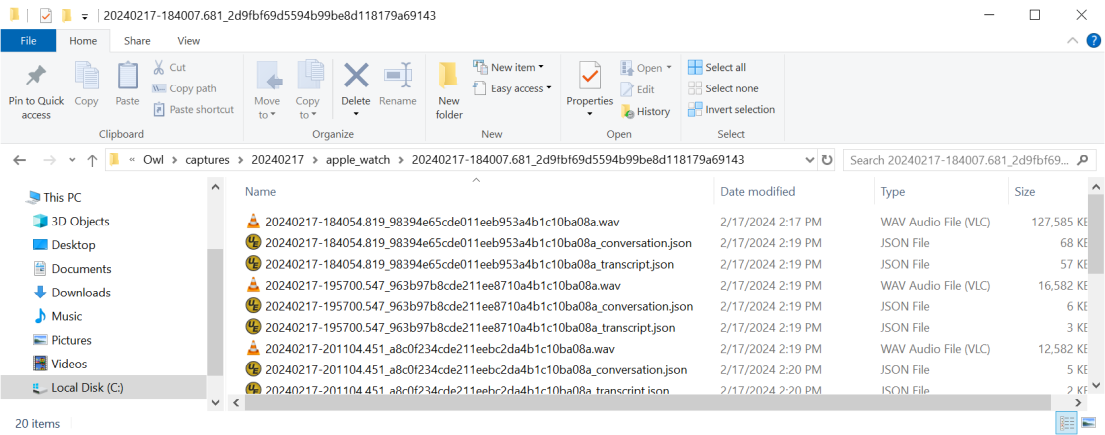Select Pictures in navigation pane
Viewport: 1105px width, 435px height.
pos(63,340)
